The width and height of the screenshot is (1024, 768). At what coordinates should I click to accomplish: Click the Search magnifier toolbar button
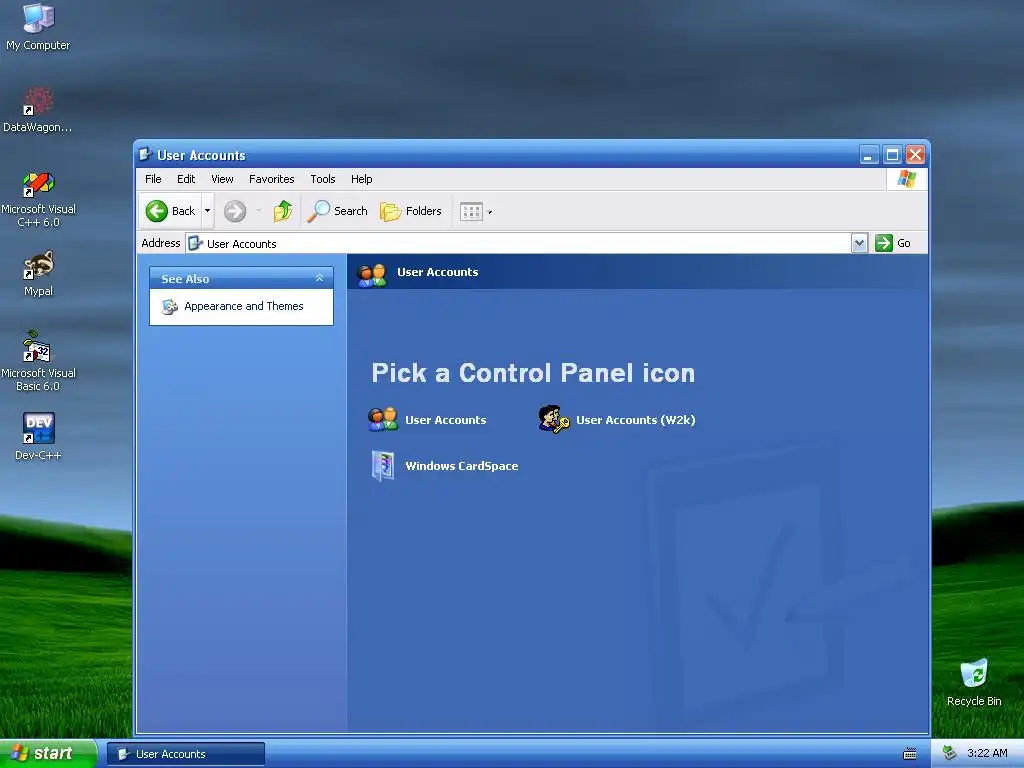pyautogui.click(x=338, y=211)
